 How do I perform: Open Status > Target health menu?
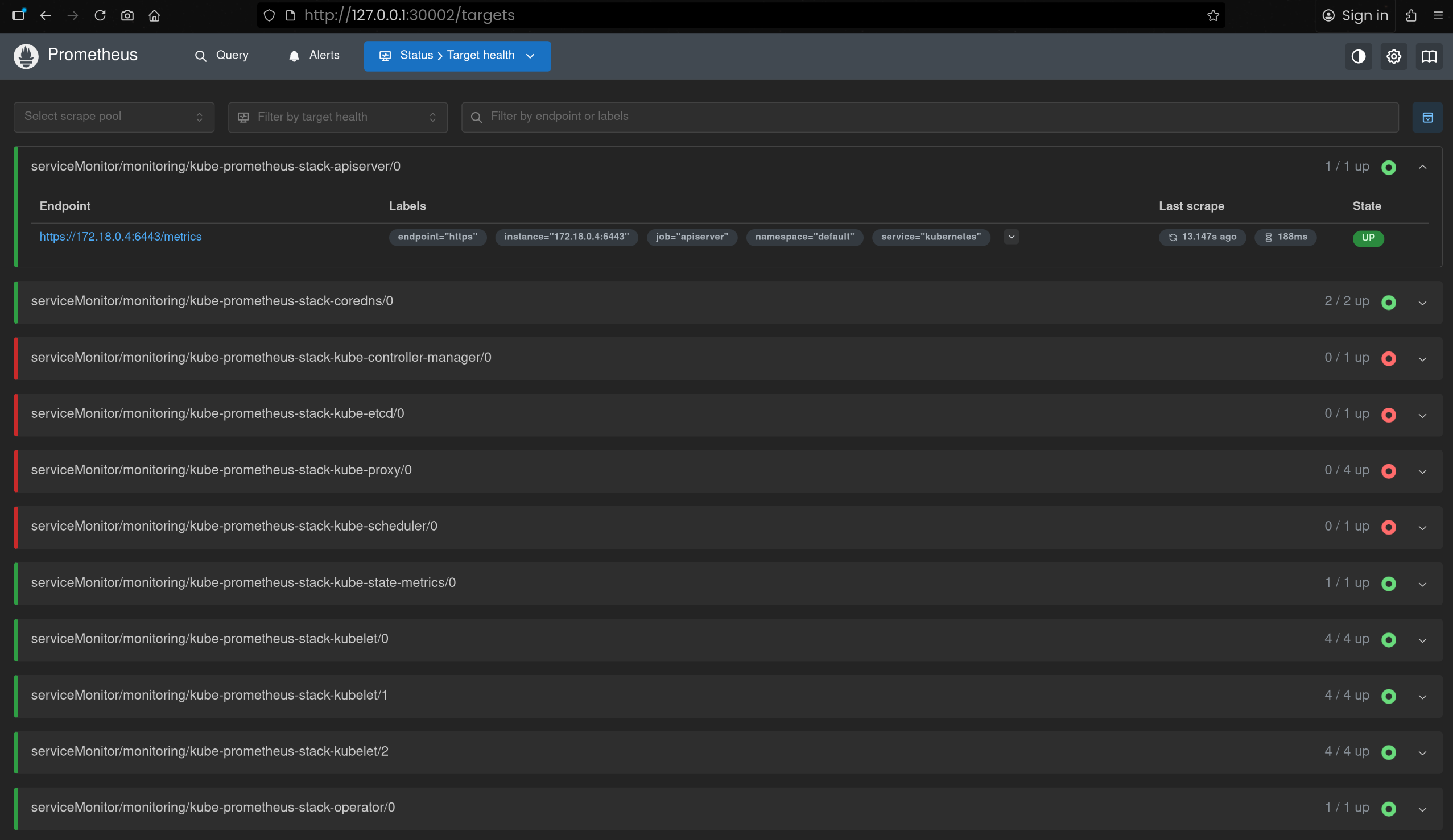click(x=457, y=56)
